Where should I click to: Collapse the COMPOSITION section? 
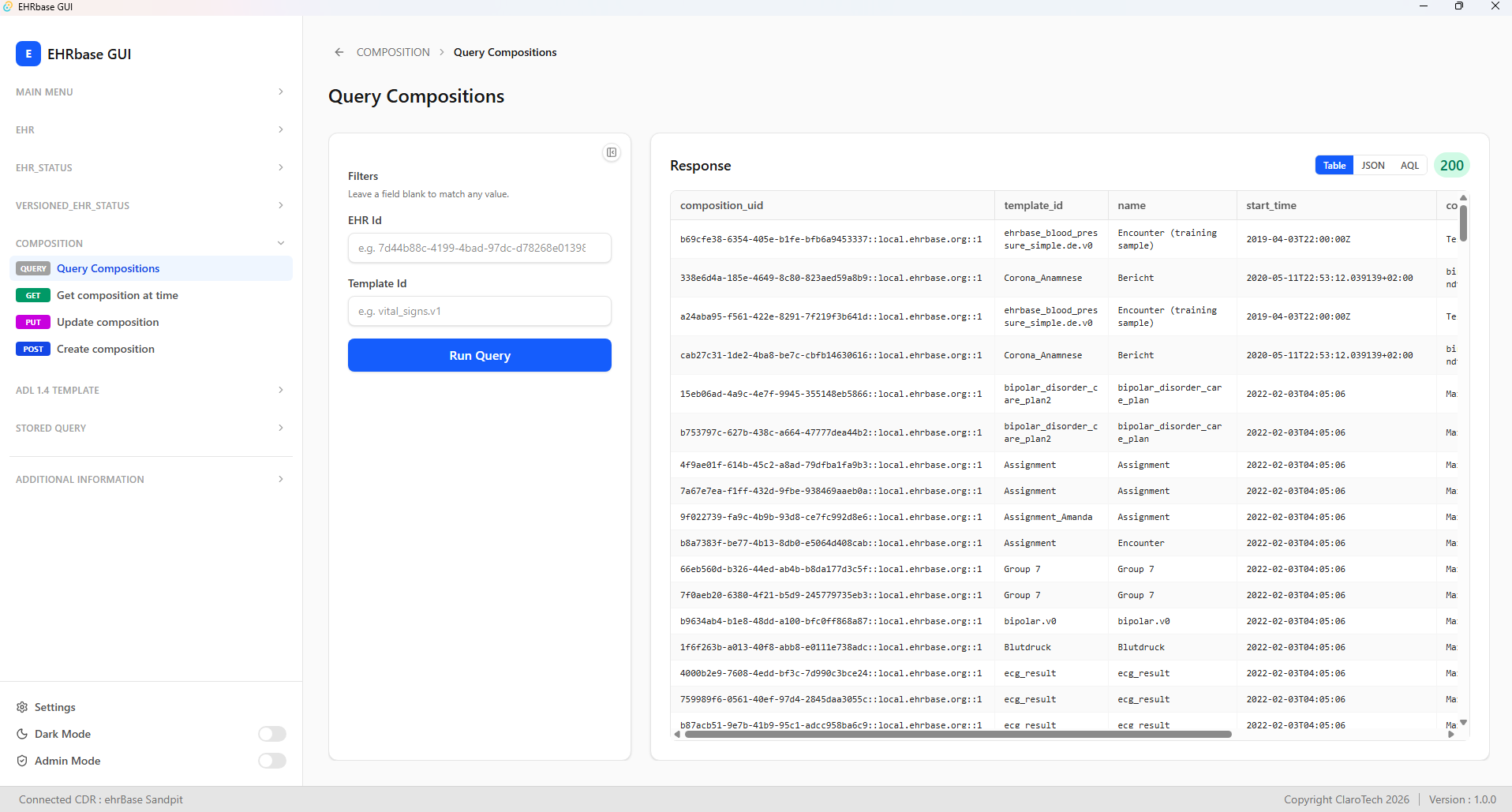click(151, 243)
